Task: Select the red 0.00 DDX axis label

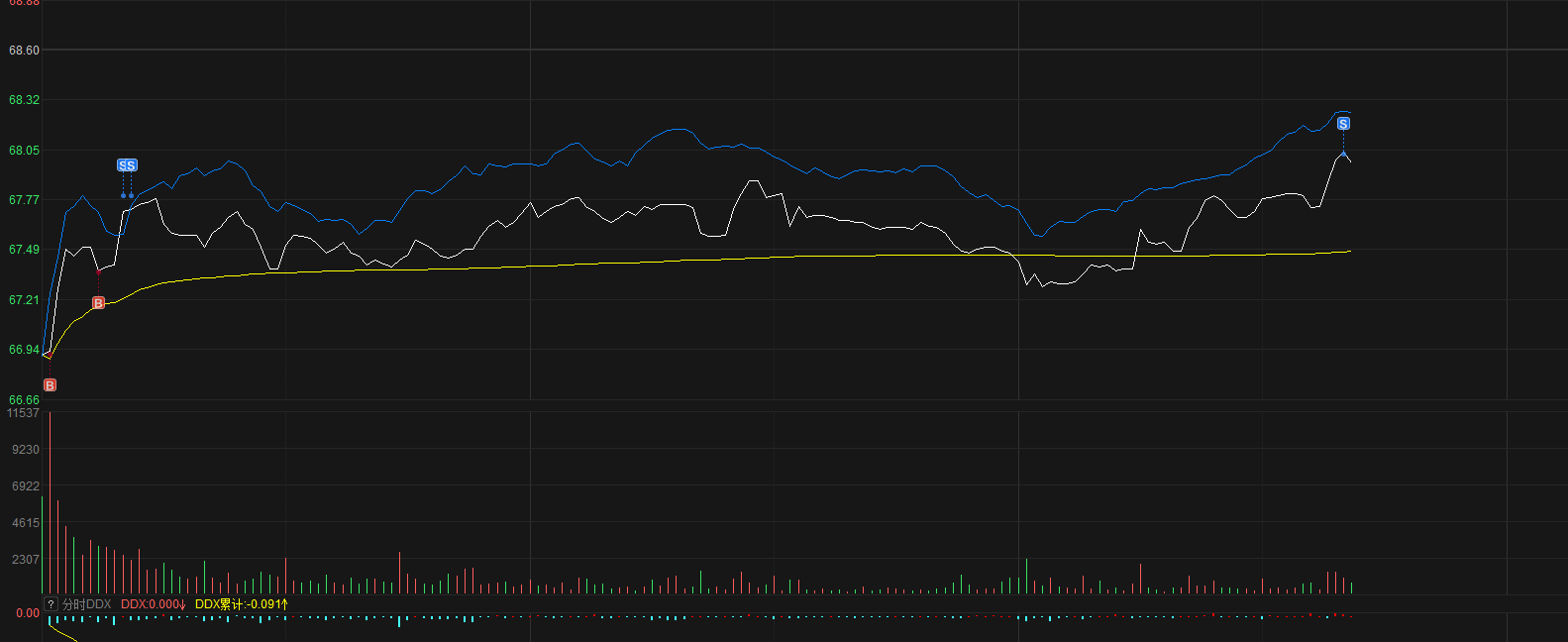Action: tap(28, 613)
